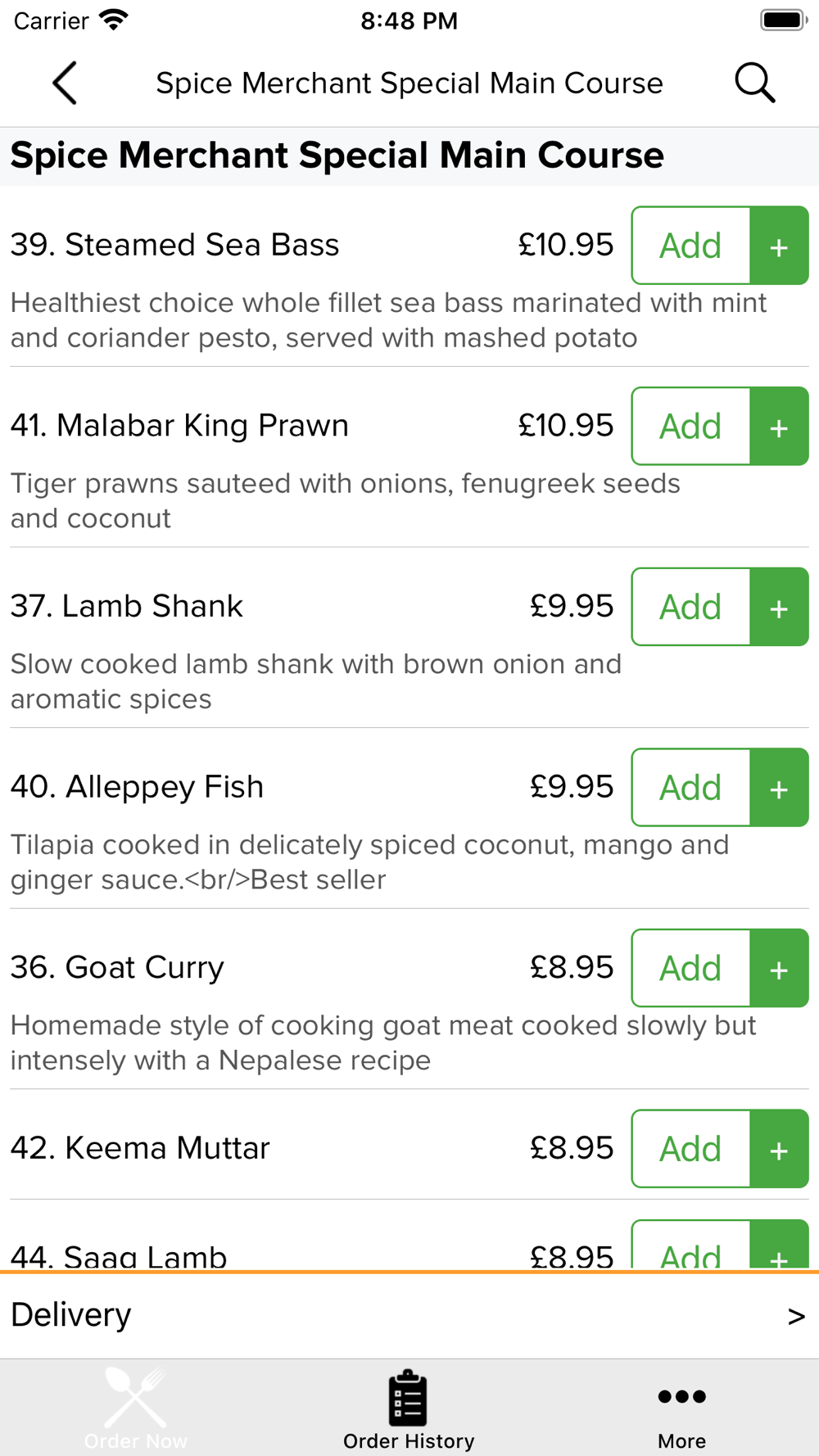Add Steamed Sea Bass to order
Viewport: 819px width, 1456px height.
pyautogui.click(x=691, y=246)
